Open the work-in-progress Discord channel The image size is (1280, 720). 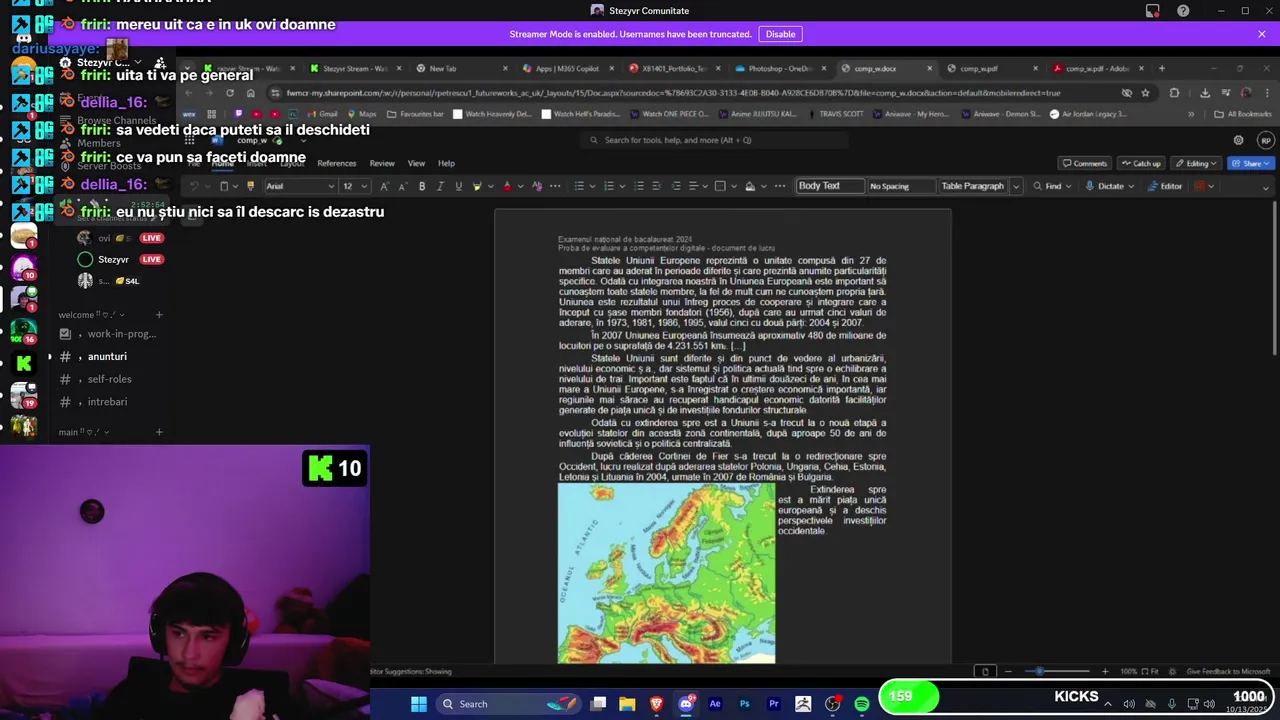121,334
